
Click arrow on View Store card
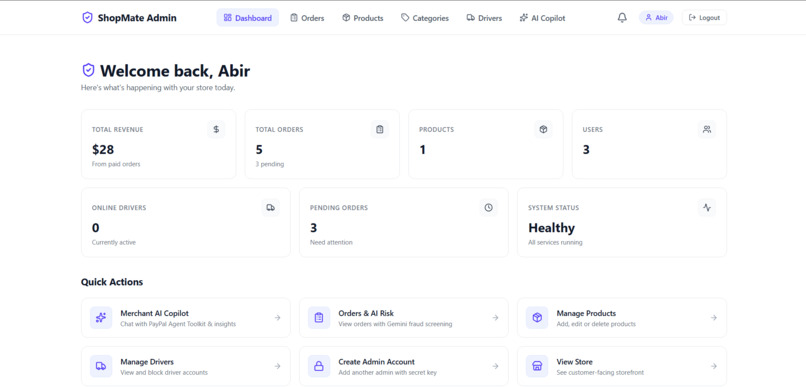tap(713, 366)
